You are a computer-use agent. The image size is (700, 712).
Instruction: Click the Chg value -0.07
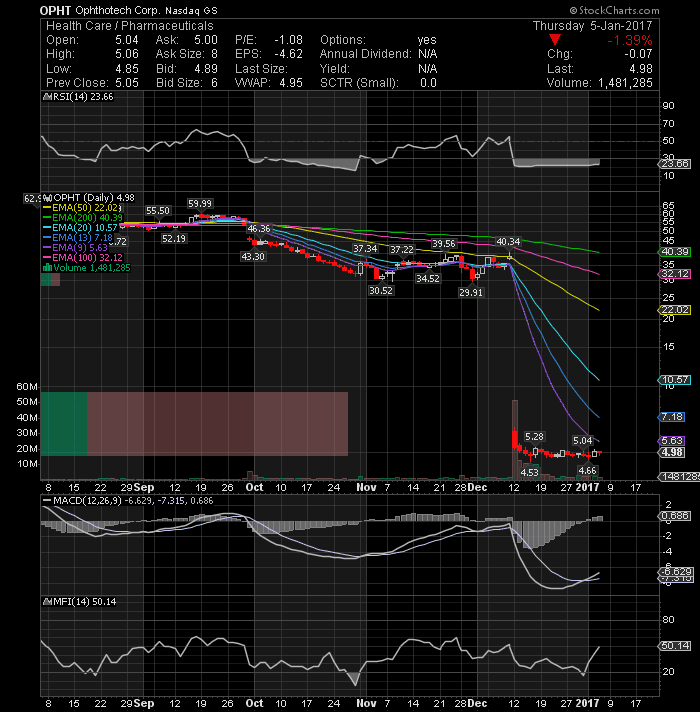[638, 54]
